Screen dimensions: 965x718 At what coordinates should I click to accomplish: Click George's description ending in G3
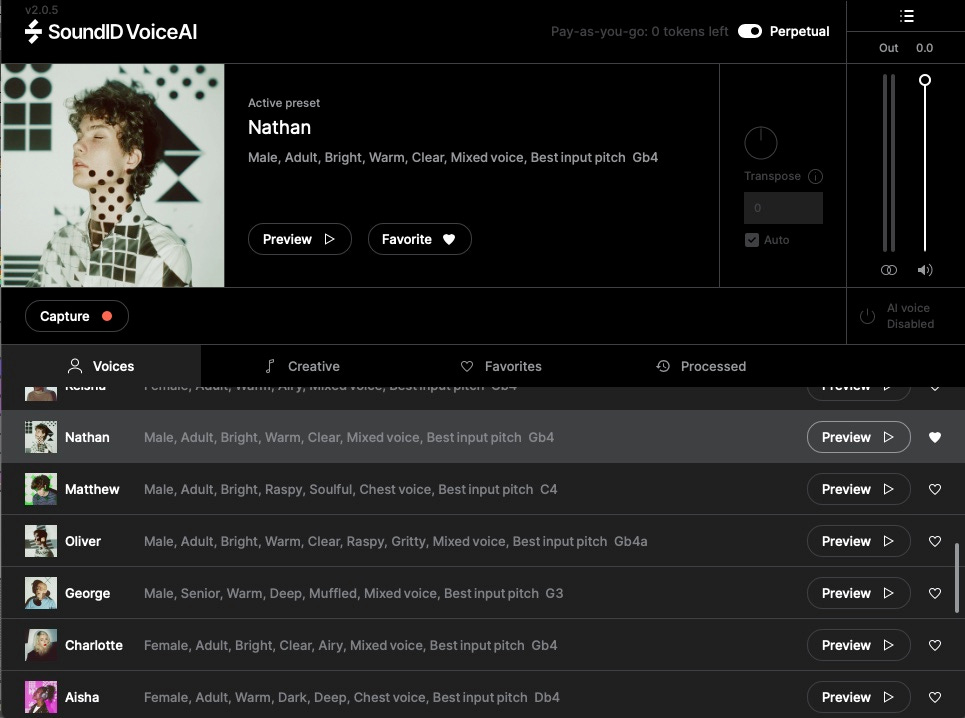353,593
